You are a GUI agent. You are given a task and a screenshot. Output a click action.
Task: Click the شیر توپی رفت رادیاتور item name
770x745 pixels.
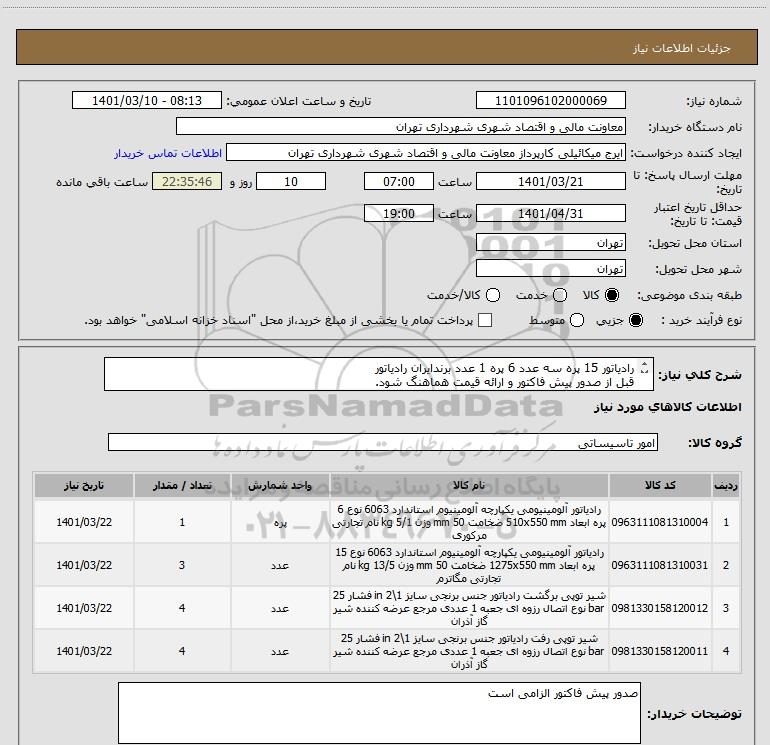(469, 651)
